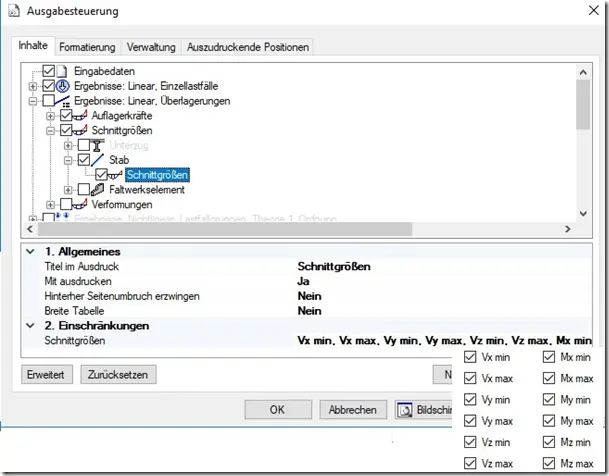Enable the Unterzug checkbox
The height and width of the screenshot is (476, 609).
click(84, 145)
